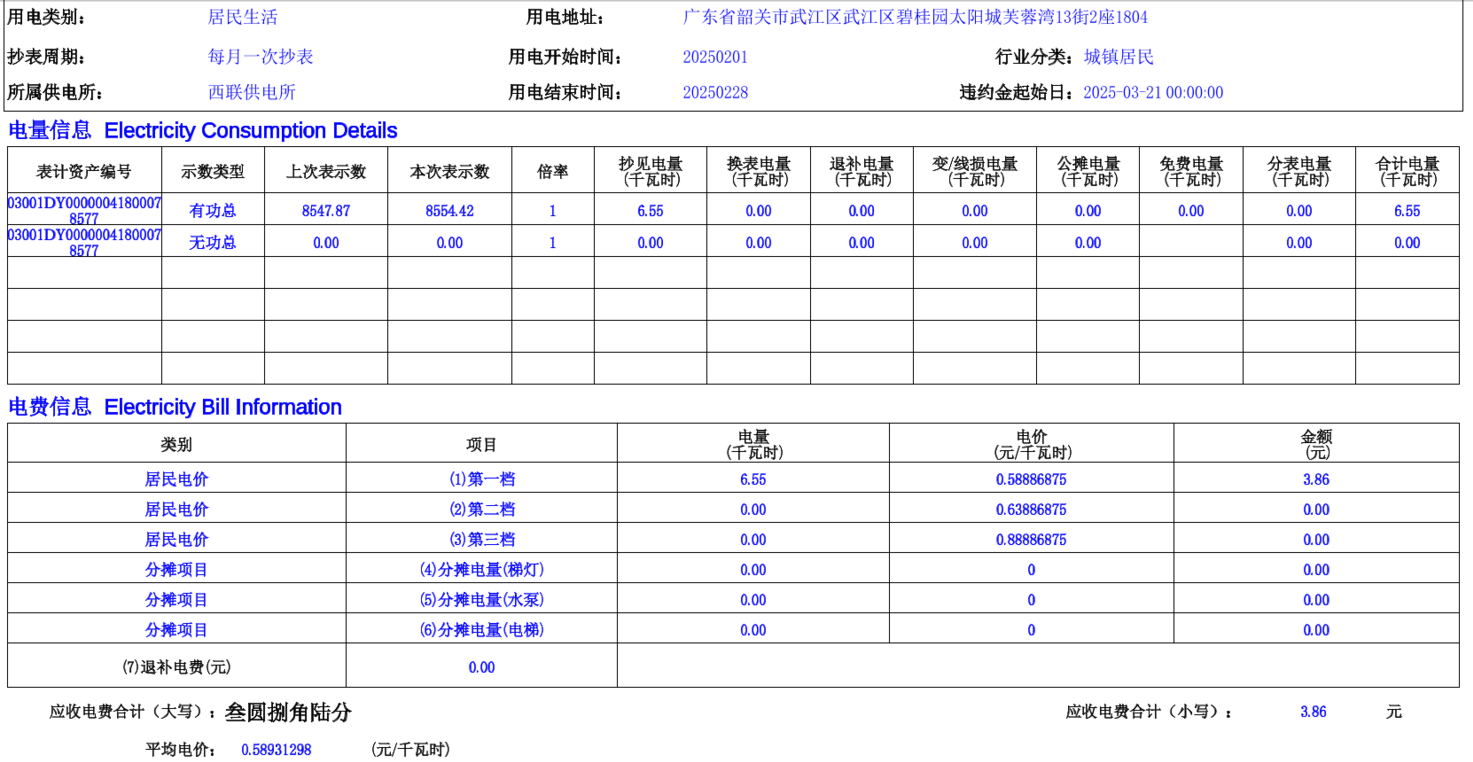Select the (6)分摊电量(电梯) item

(x=482, y=630)
